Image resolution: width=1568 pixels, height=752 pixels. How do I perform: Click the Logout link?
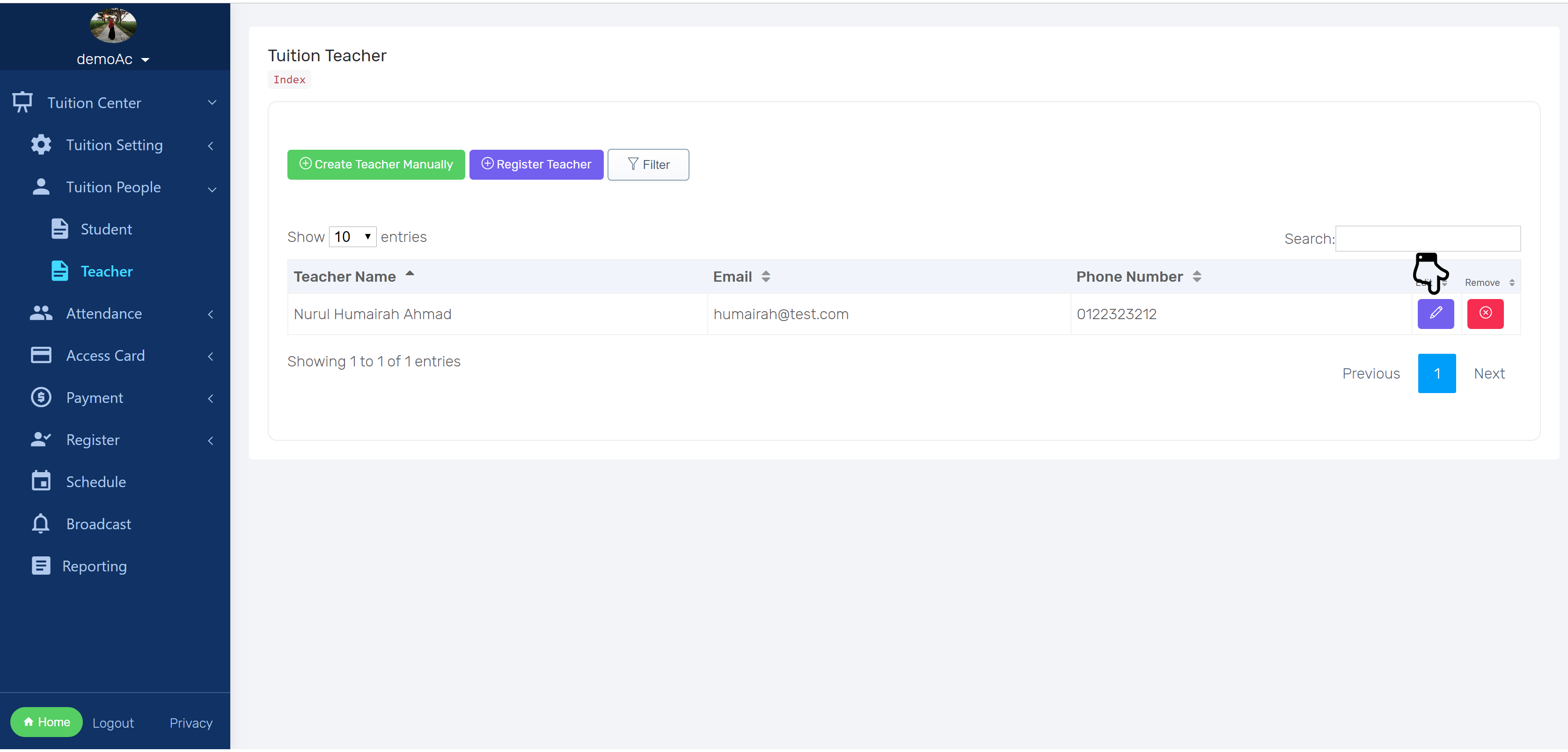coord(113,723)
